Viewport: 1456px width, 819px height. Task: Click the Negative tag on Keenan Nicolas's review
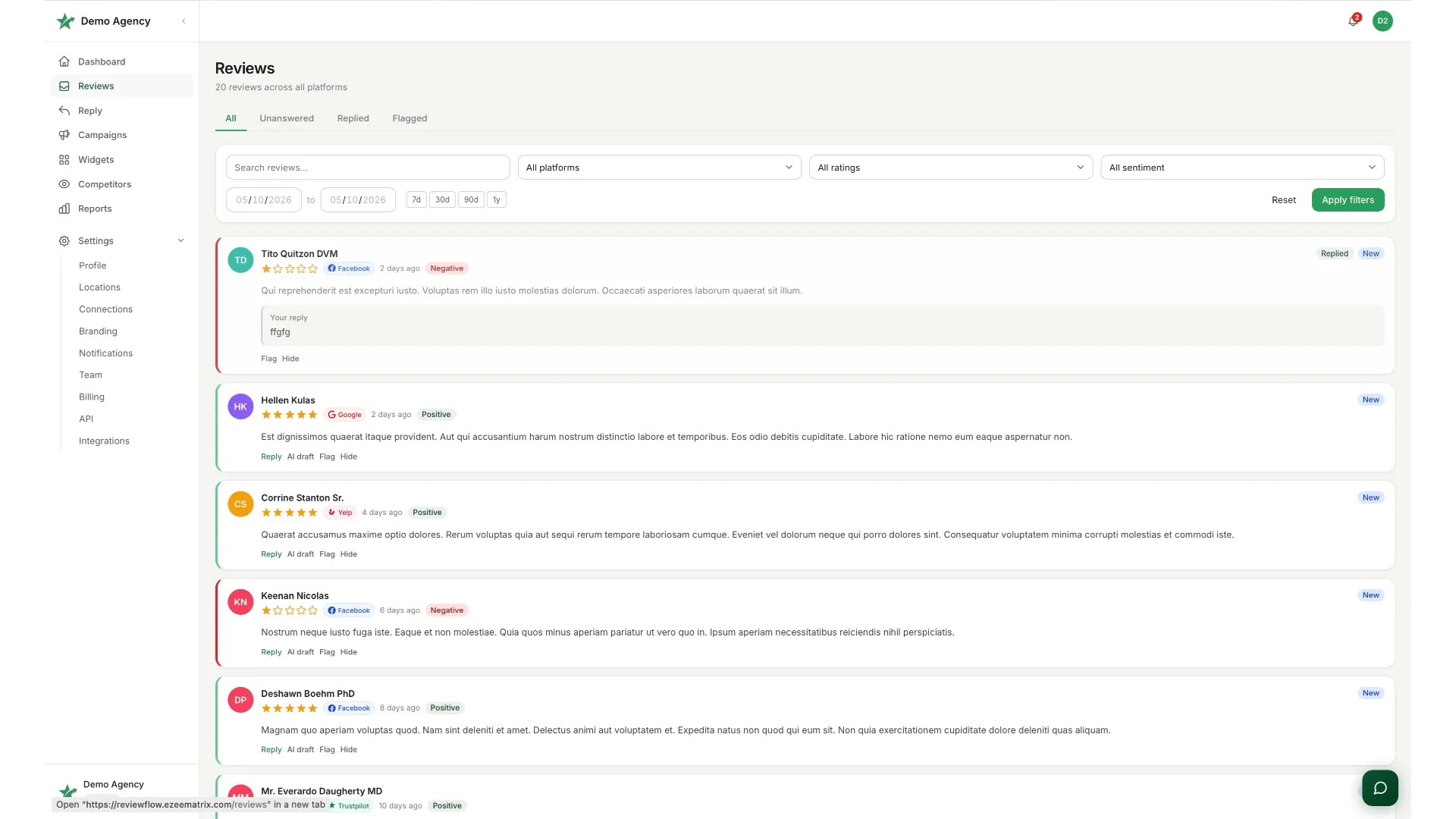(x=447, y=610)
